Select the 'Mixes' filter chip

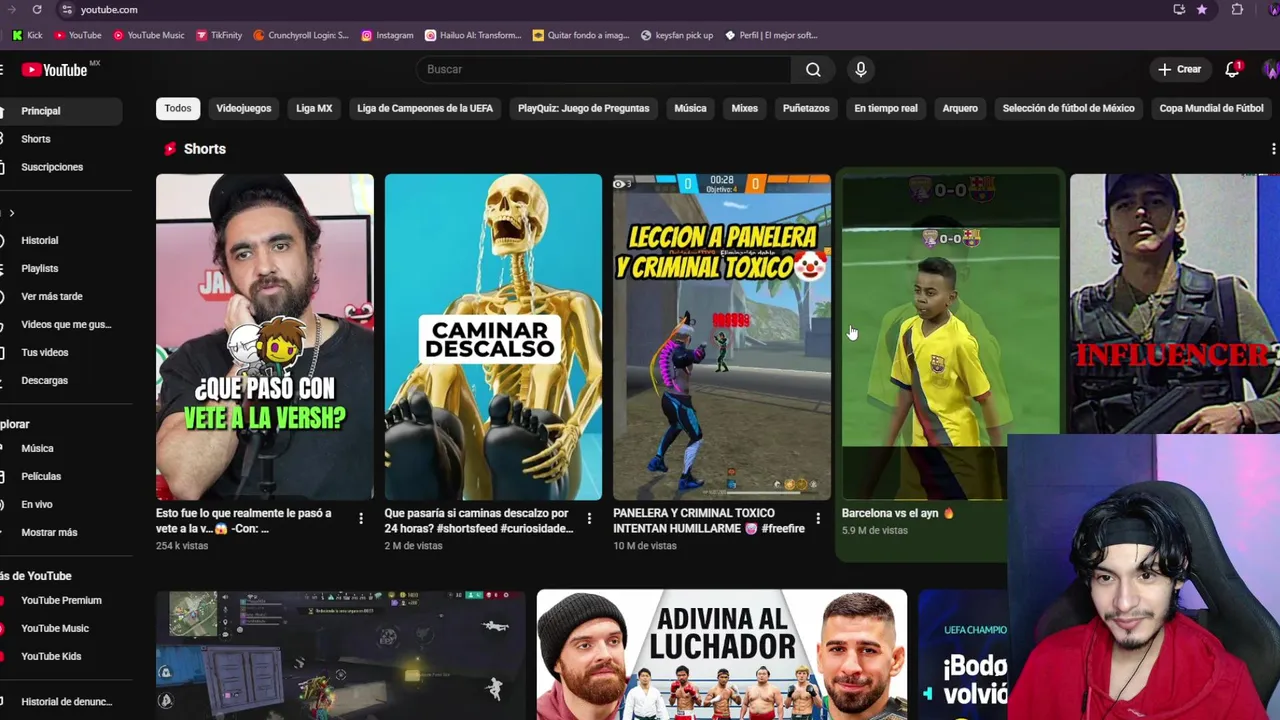pyautogui.click(x=745, y=108)
